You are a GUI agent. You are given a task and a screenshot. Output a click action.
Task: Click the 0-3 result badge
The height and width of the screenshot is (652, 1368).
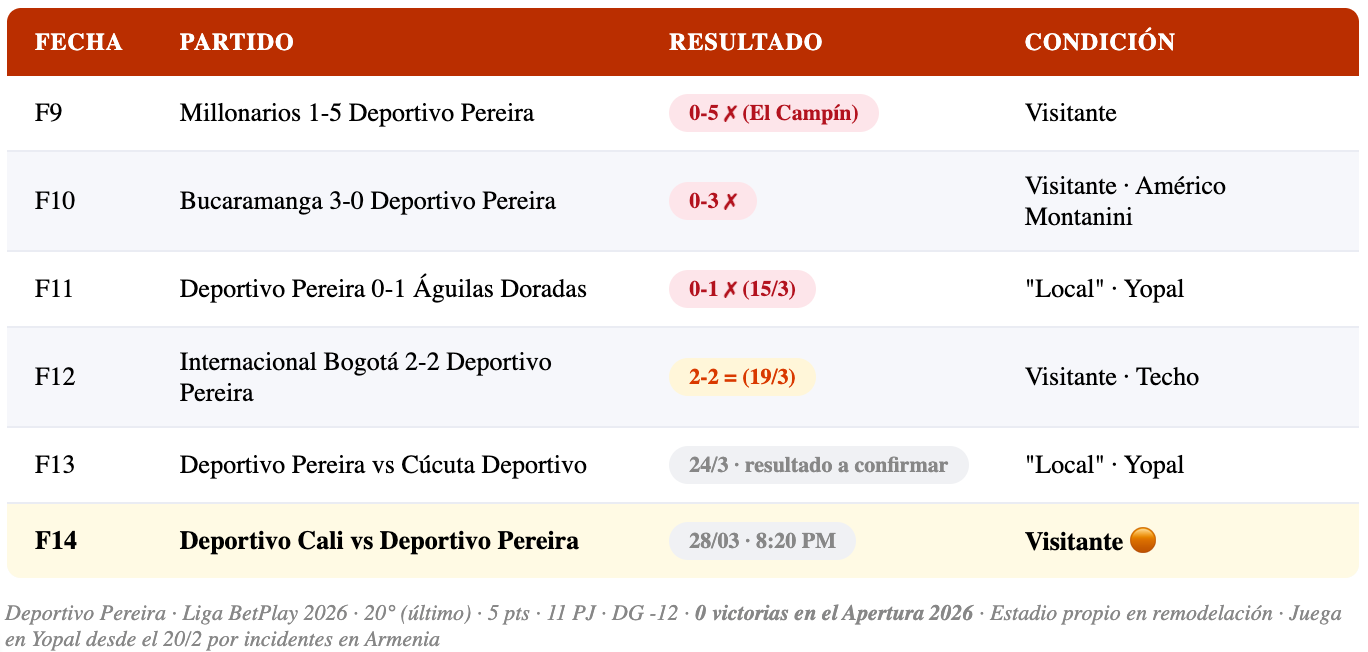click(x=712, y=201)
